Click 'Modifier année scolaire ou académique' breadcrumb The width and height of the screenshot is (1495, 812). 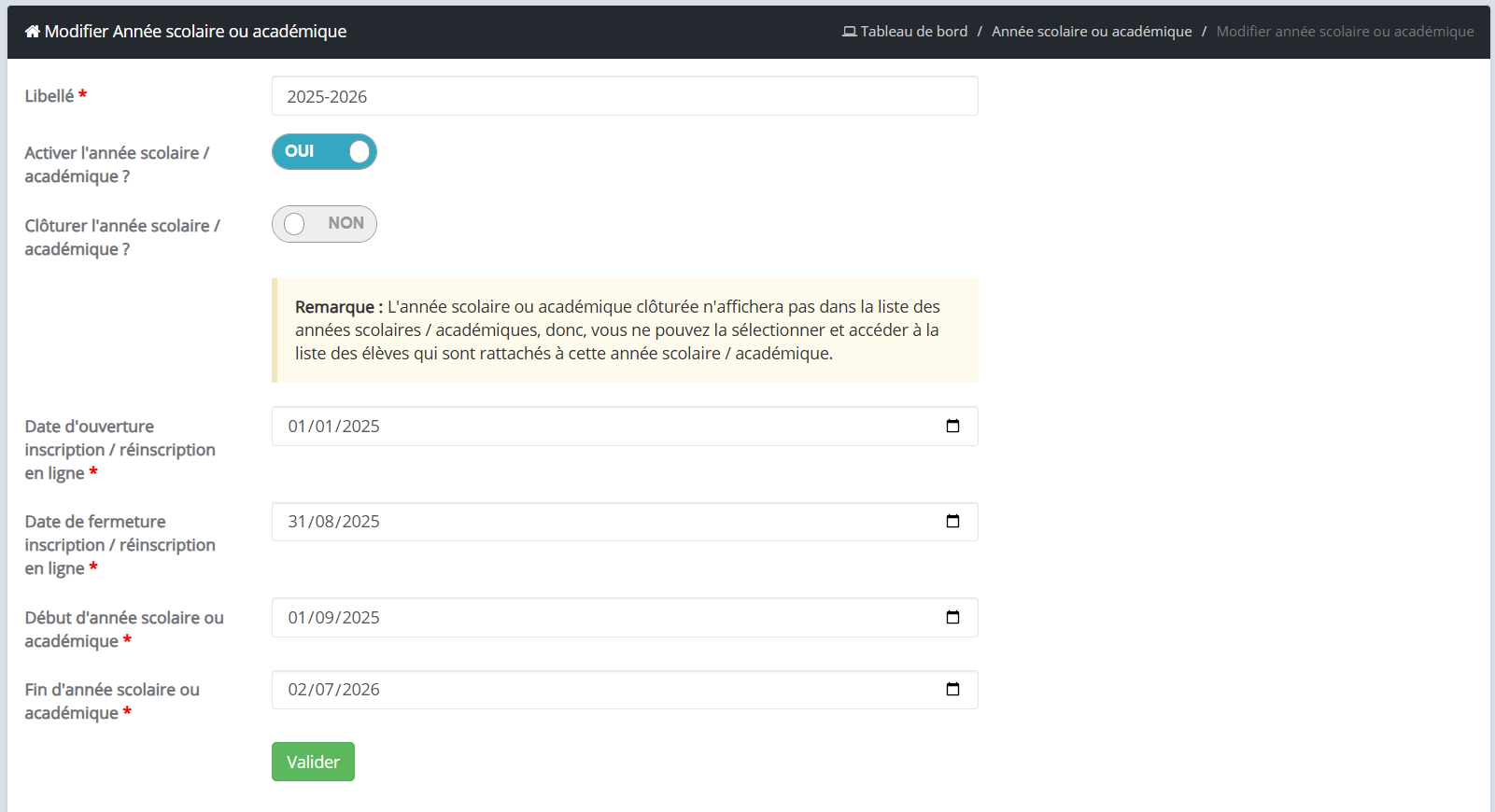pos(1345,32)
